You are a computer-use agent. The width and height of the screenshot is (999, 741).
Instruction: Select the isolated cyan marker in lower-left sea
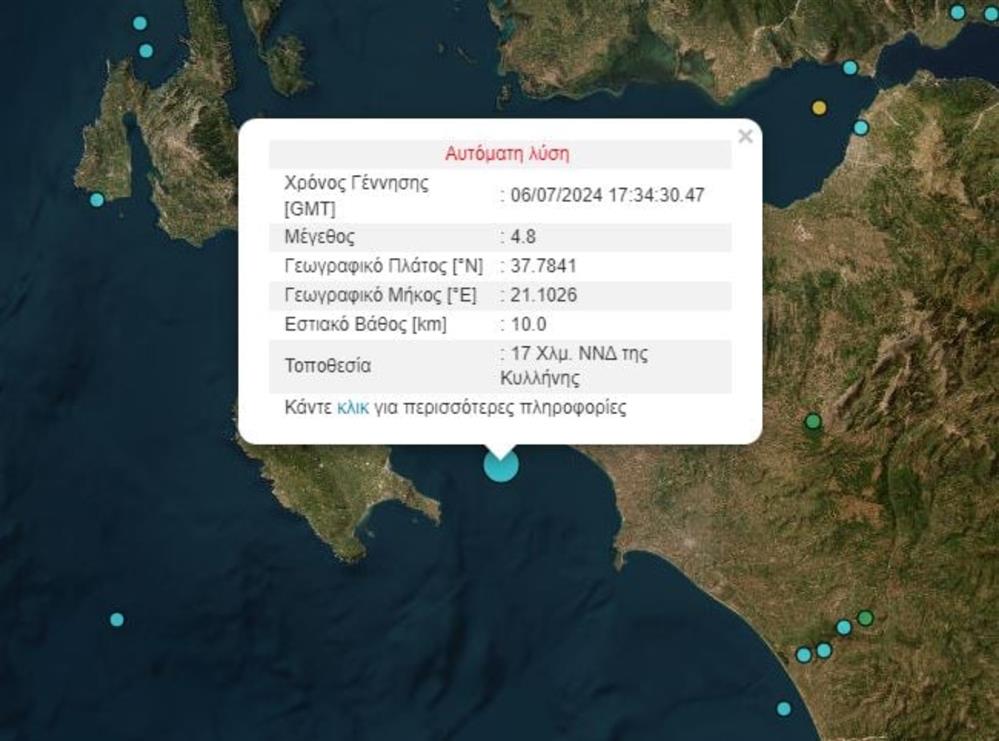(x=117, y=619)
